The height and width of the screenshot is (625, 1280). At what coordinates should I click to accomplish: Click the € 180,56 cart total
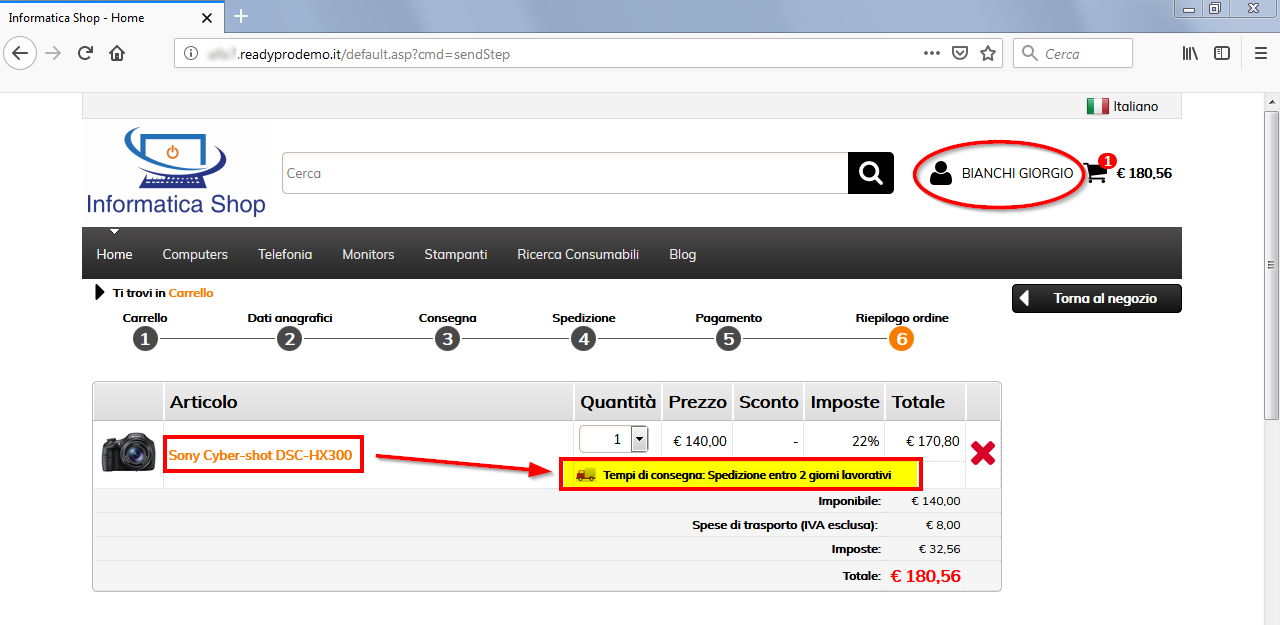click(1144, 173)
